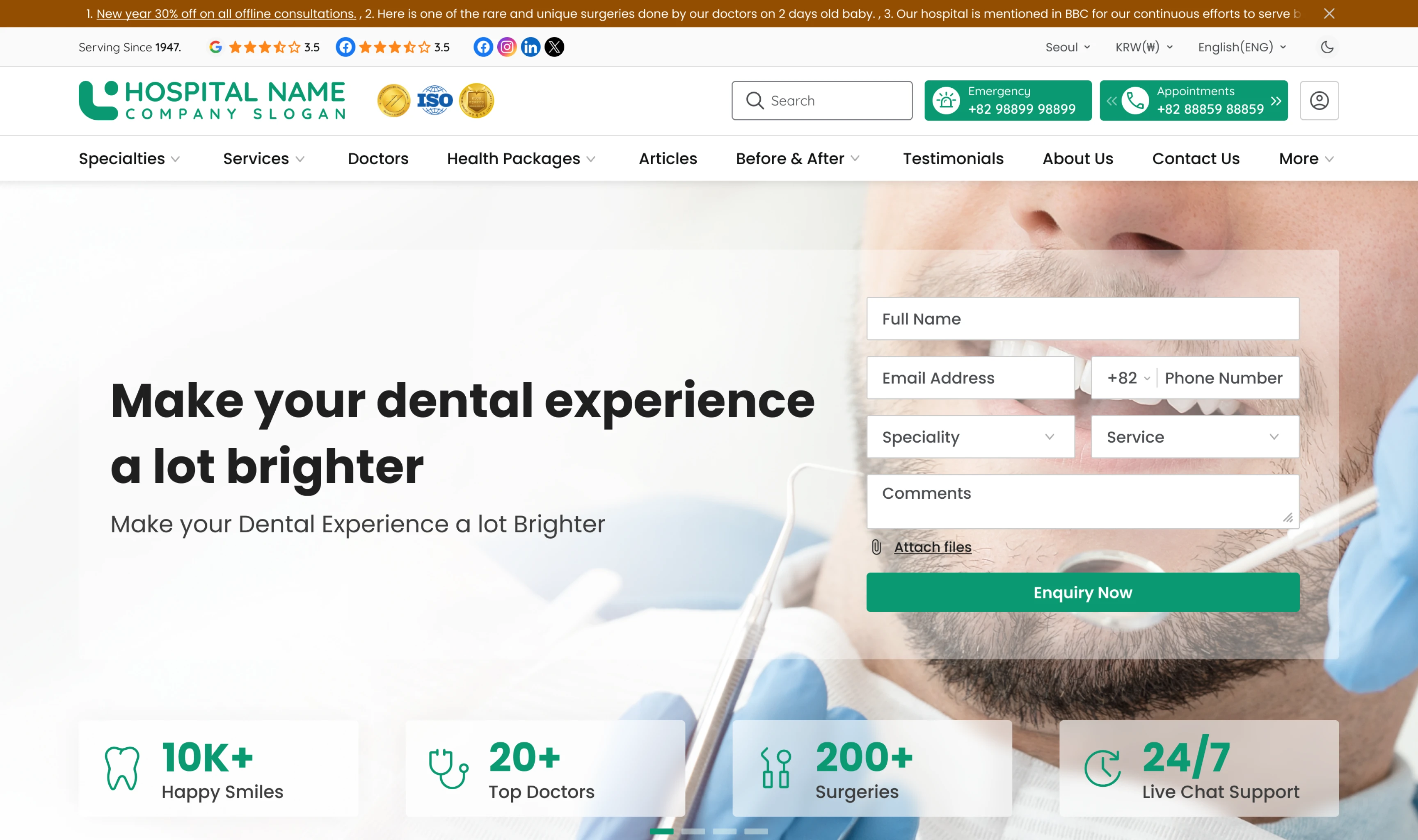
Task: Select the second carousel slide indicator
Action: [x=693, y=831]
